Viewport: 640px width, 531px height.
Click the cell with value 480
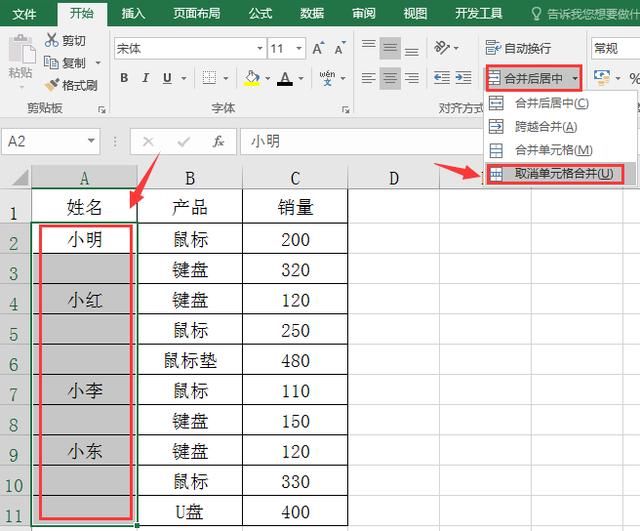coord(295,360)
